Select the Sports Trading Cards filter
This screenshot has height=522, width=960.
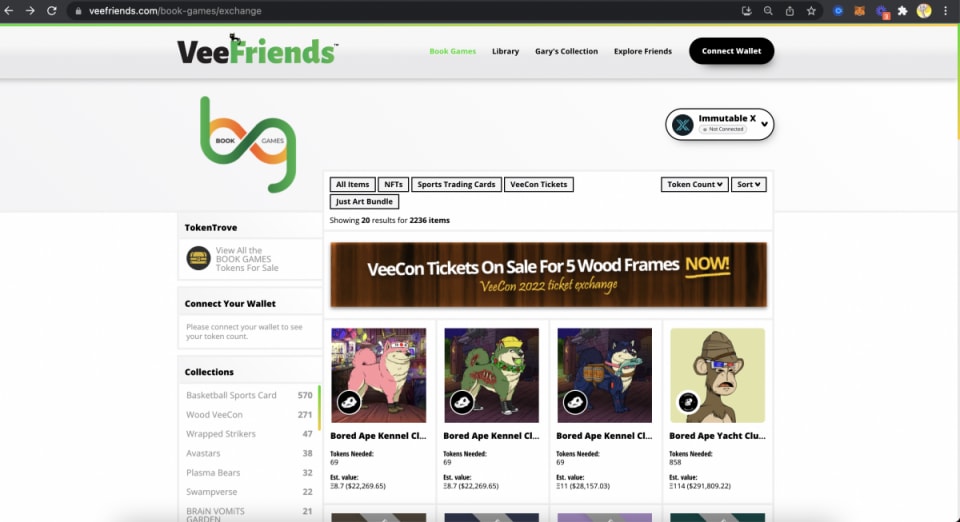point(456,184)
